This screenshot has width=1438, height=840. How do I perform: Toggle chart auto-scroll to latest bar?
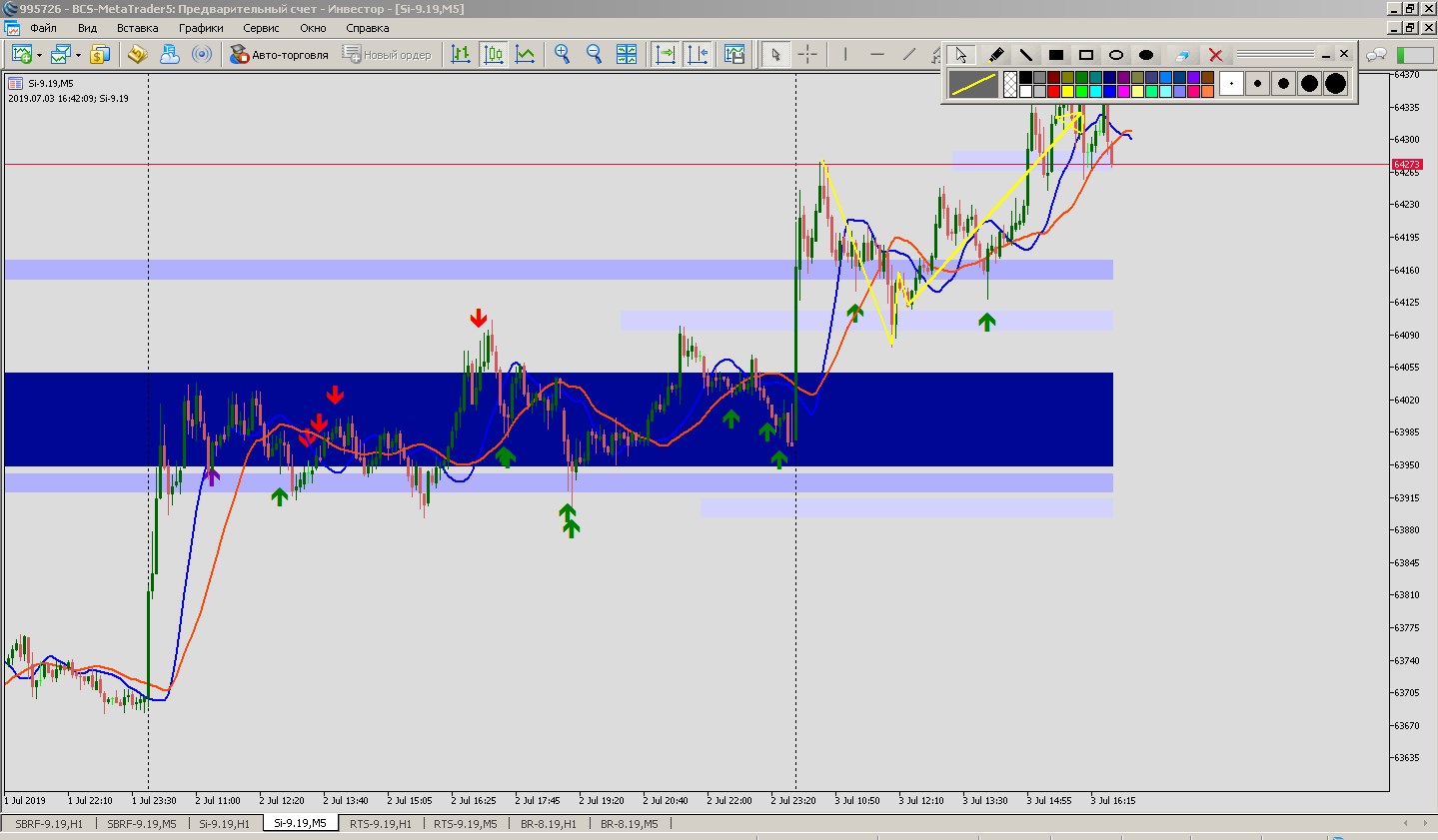coord(665,55)
